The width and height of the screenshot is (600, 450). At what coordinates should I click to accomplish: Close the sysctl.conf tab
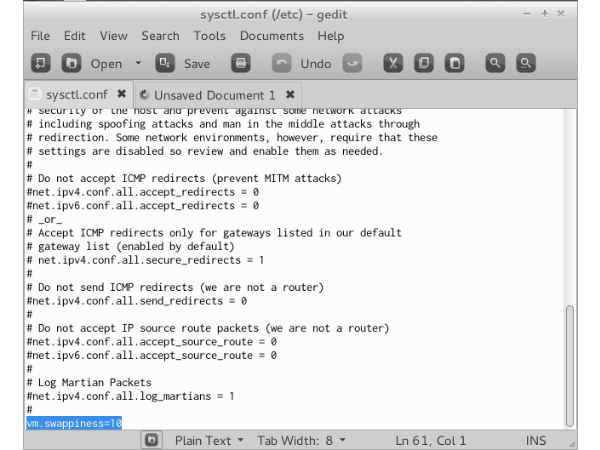pyautogui.click(x=122, y=94)
